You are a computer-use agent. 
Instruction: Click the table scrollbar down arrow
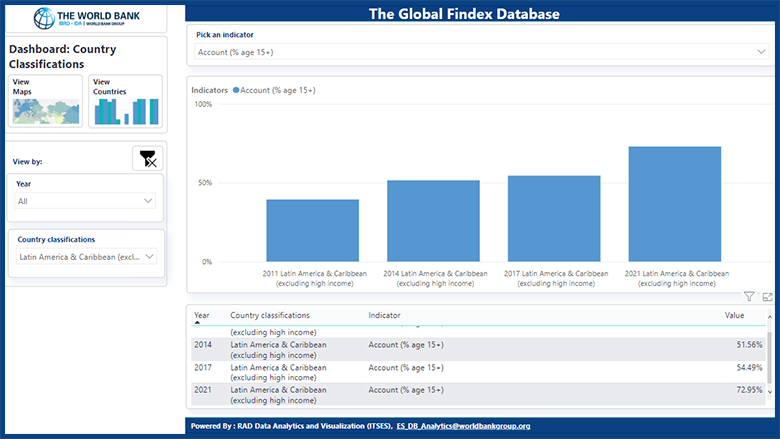coord(770,392)
